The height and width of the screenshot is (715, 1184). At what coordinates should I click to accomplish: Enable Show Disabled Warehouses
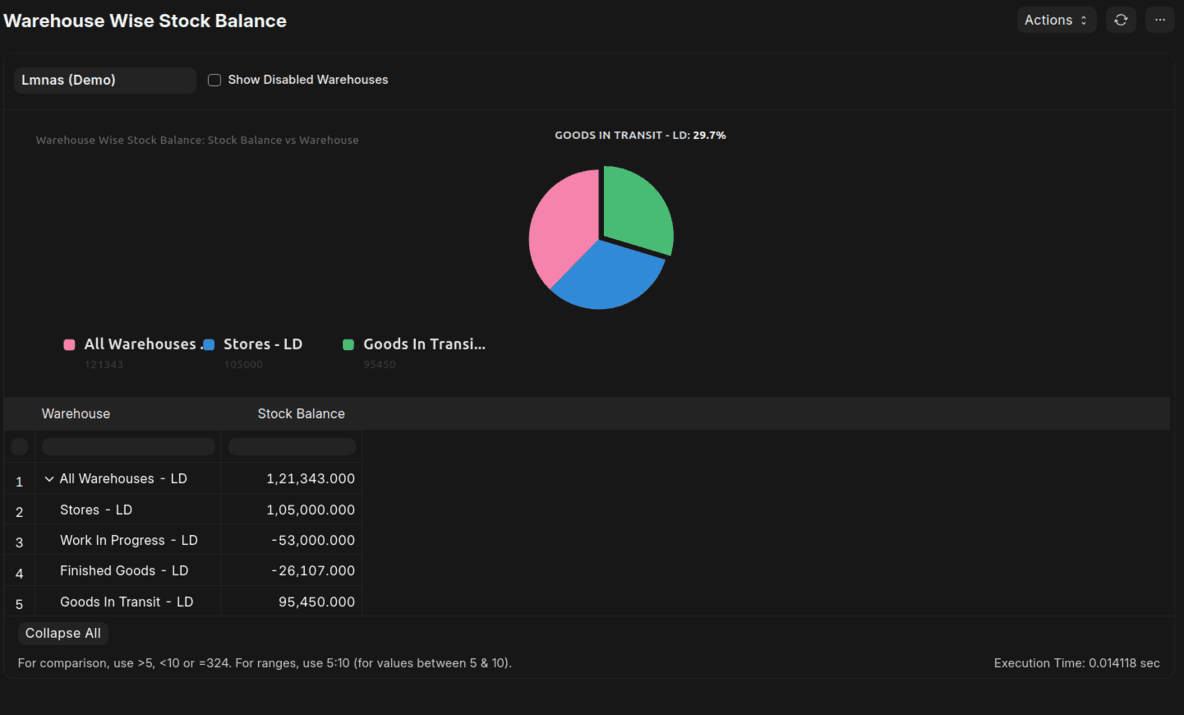click(x=214, y=79)
